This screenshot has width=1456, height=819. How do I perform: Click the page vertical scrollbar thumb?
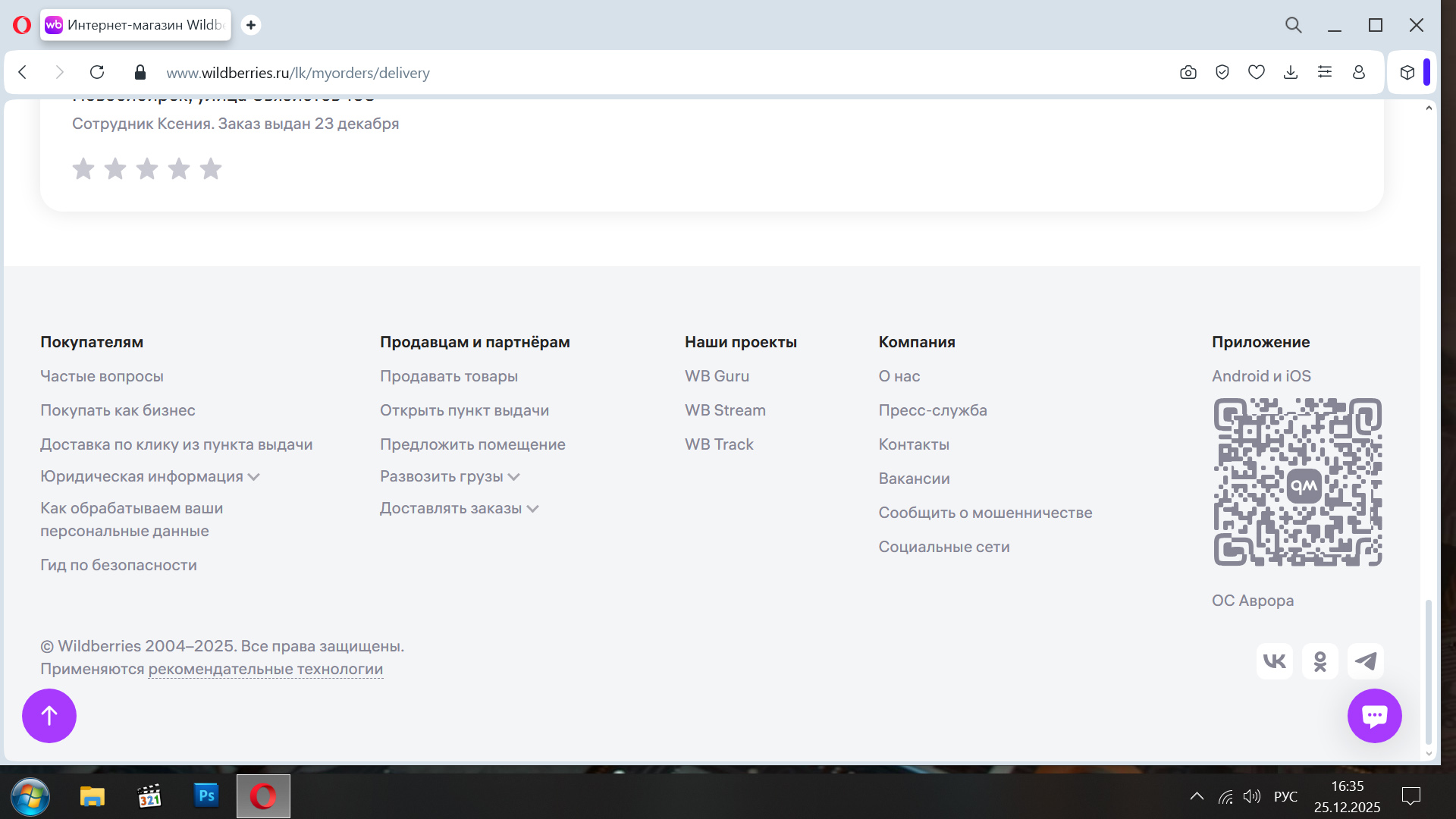click(1429, 672)
